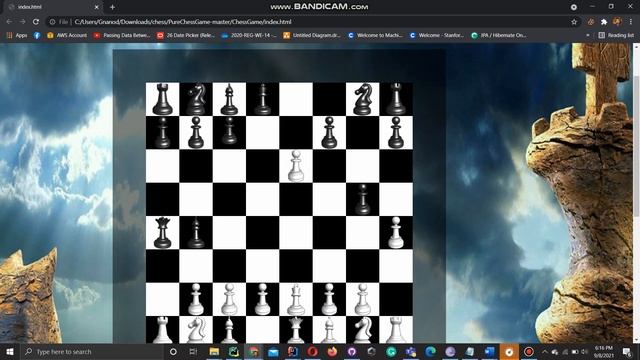Pick the black knight next to the right black rook
The height and width of the screenshot is (360, 640).
pyautogui.click(x=362, y=99)
